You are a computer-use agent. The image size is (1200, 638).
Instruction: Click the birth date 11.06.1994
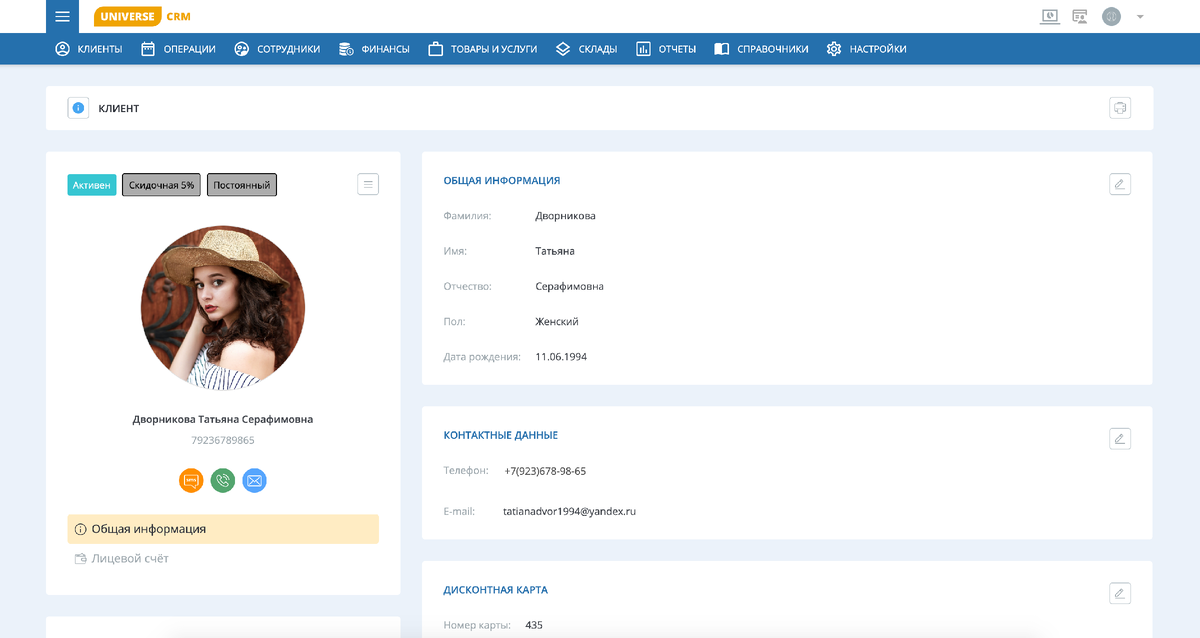pyautogui.click(x=561, y=357)
